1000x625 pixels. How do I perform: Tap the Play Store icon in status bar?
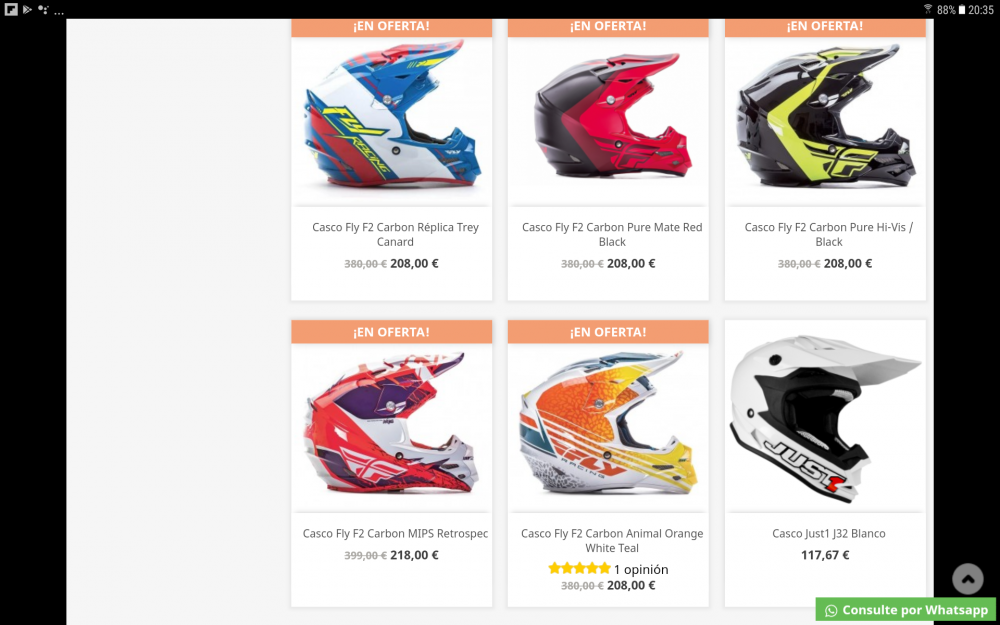27,10
